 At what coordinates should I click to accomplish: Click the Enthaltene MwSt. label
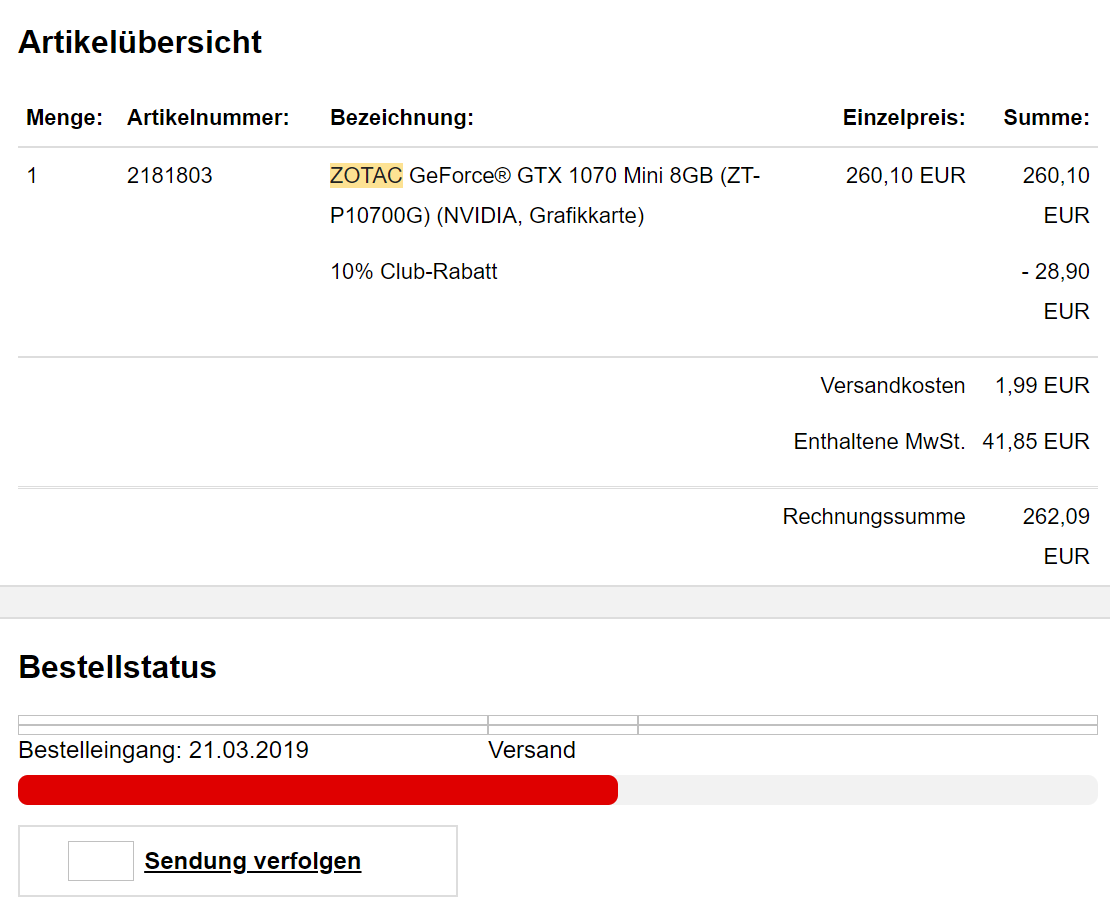879,442
